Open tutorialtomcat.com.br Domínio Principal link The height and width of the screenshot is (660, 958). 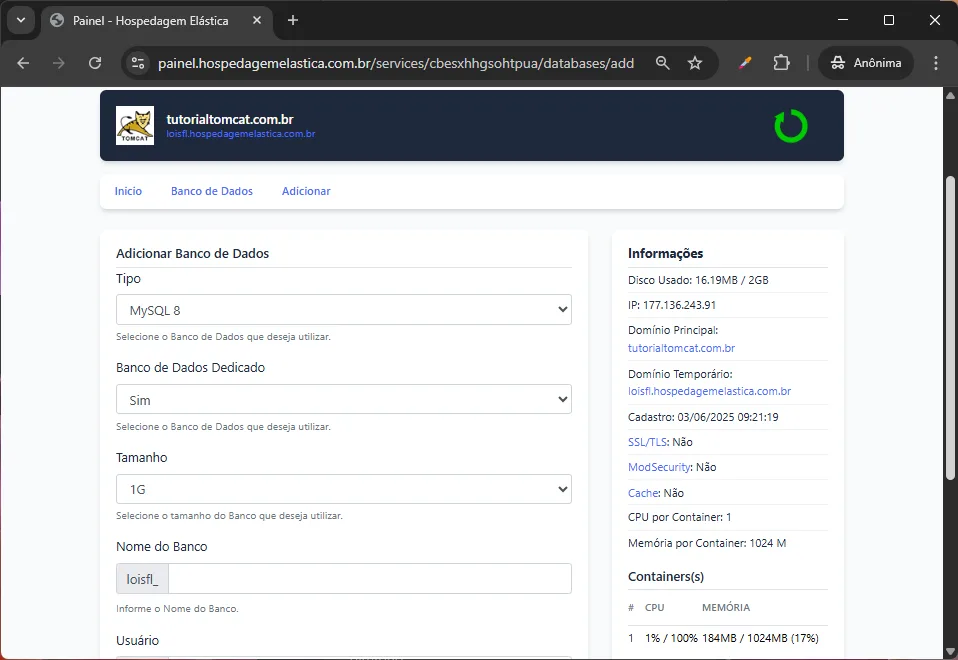pyautogui.click(x=681, y=348)
